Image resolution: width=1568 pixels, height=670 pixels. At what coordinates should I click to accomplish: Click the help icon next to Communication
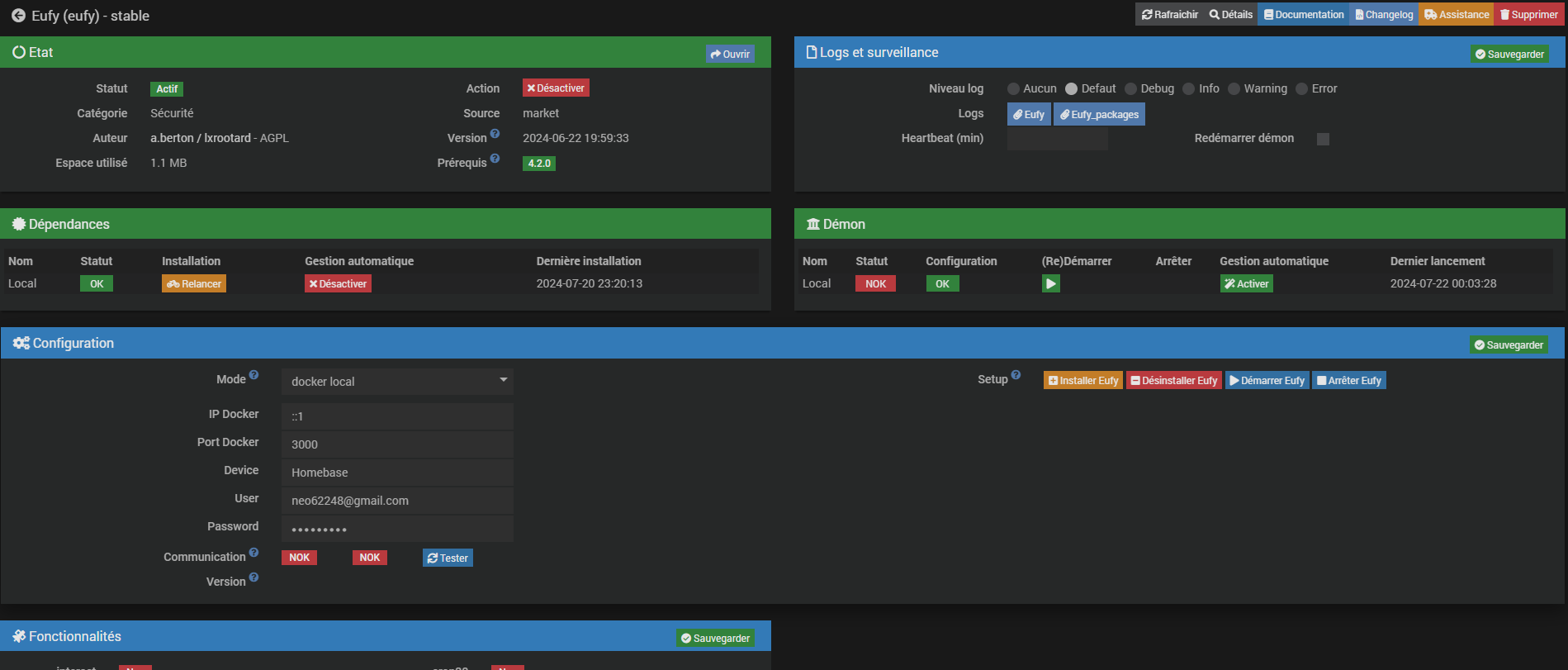253,553
